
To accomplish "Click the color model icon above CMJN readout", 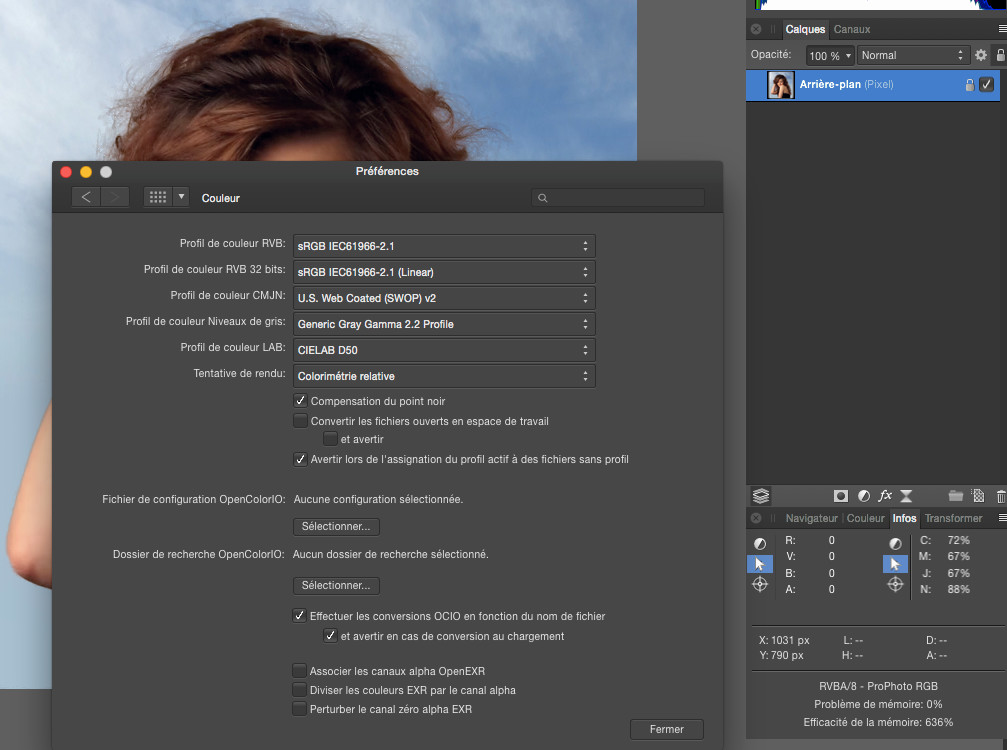I will 895,544.
